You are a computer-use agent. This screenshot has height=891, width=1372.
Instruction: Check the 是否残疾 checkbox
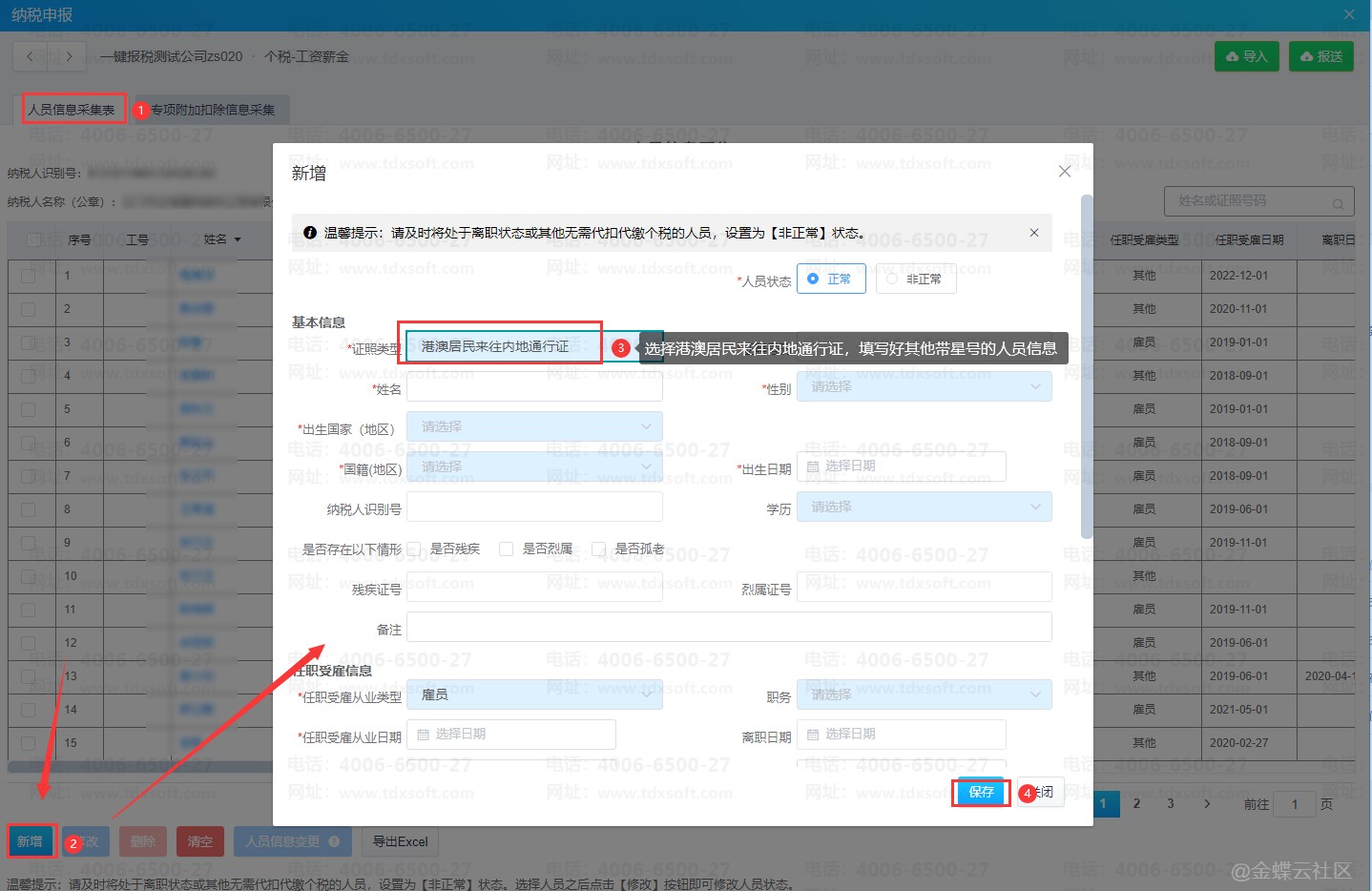[415, 549]
